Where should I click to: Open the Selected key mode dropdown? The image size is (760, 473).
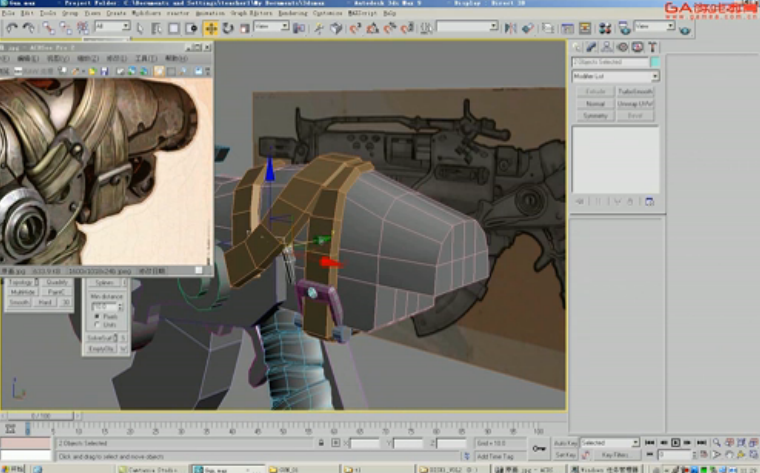609,443
